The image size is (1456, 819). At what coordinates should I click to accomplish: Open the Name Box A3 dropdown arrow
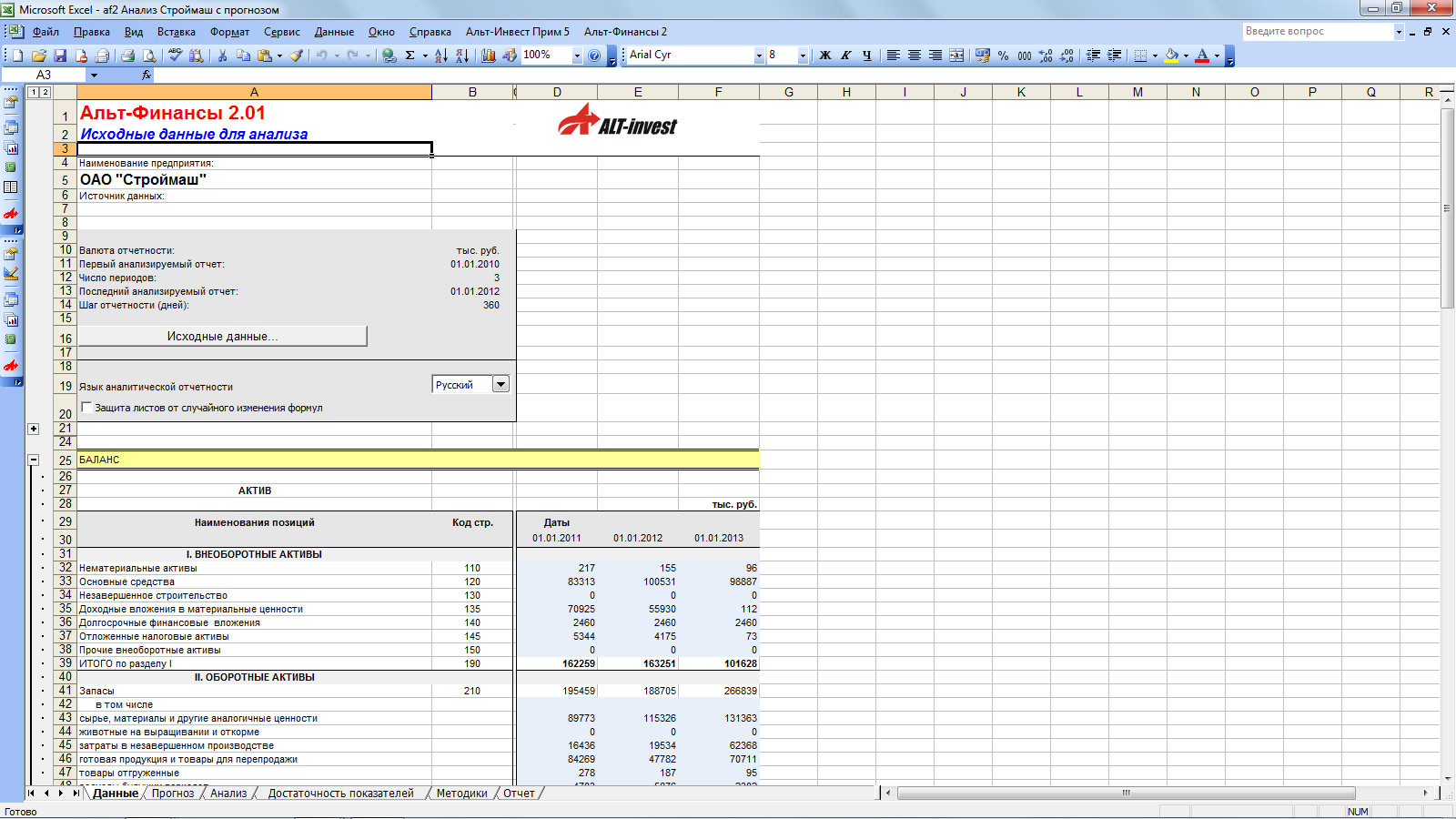point(94,75)
